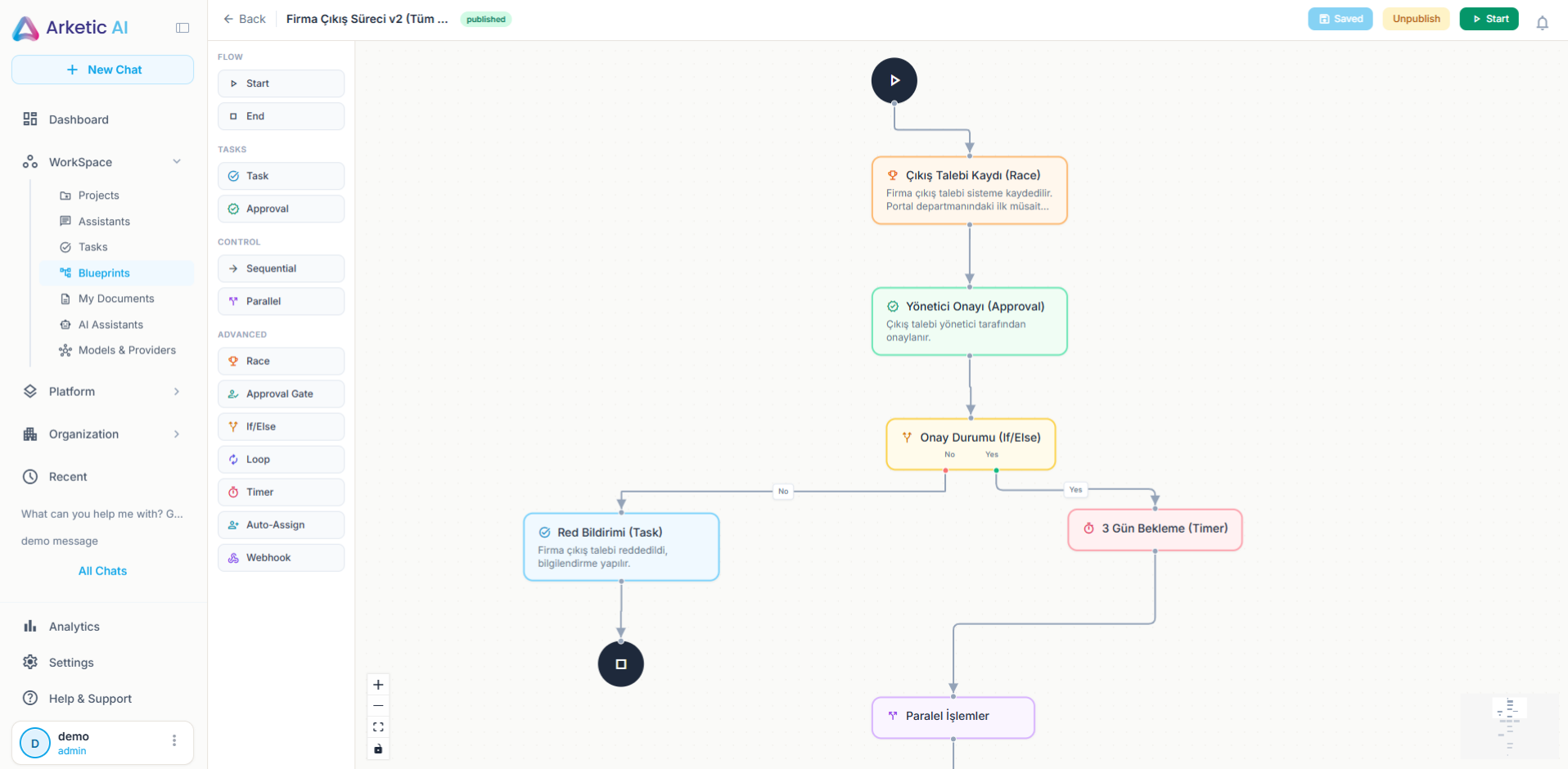Add an If/Else node from palette
This screenshot has width=1568, height=769.
click(x=281, y=426)
